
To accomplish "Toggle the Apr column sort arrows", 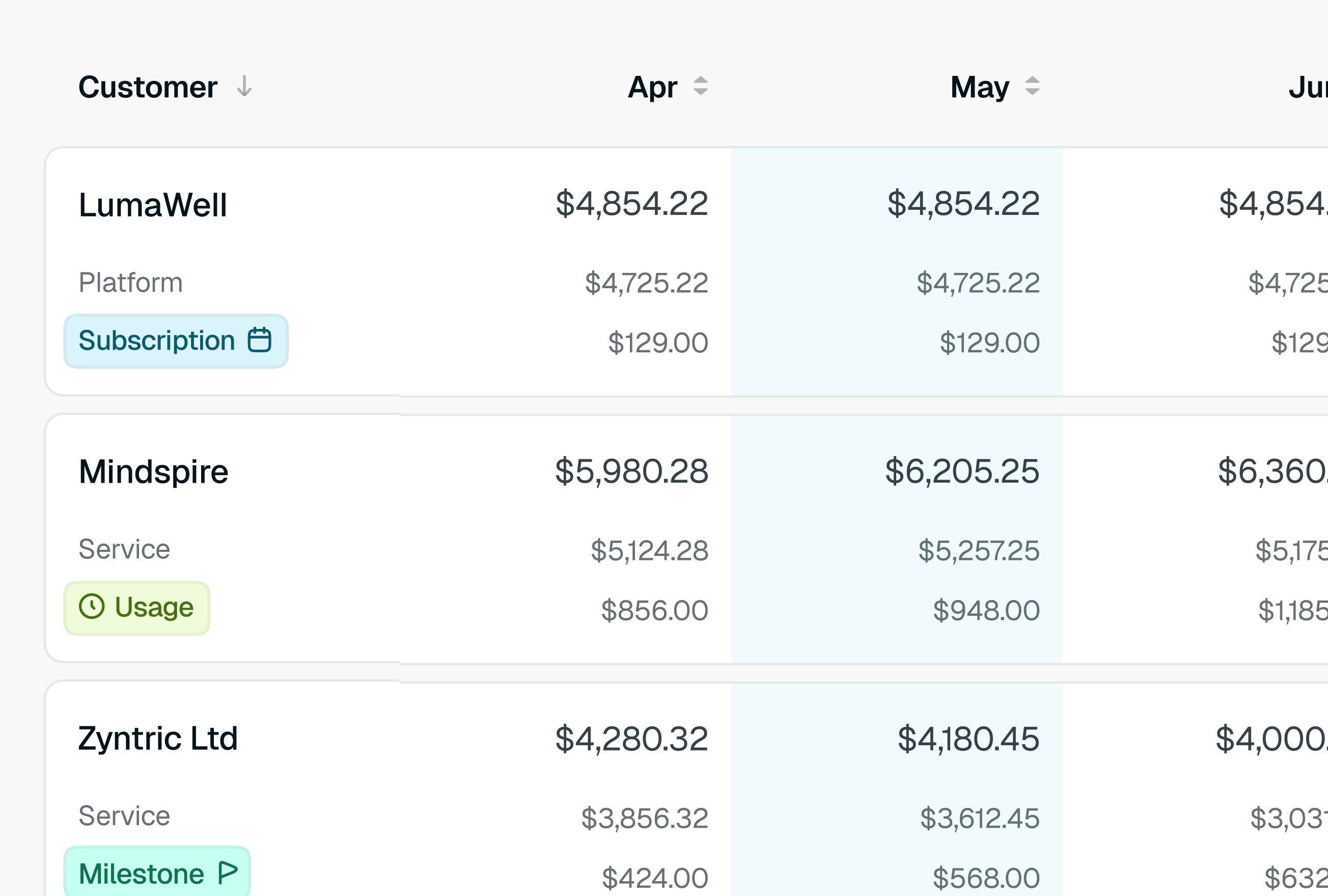I will coord(701,86).
